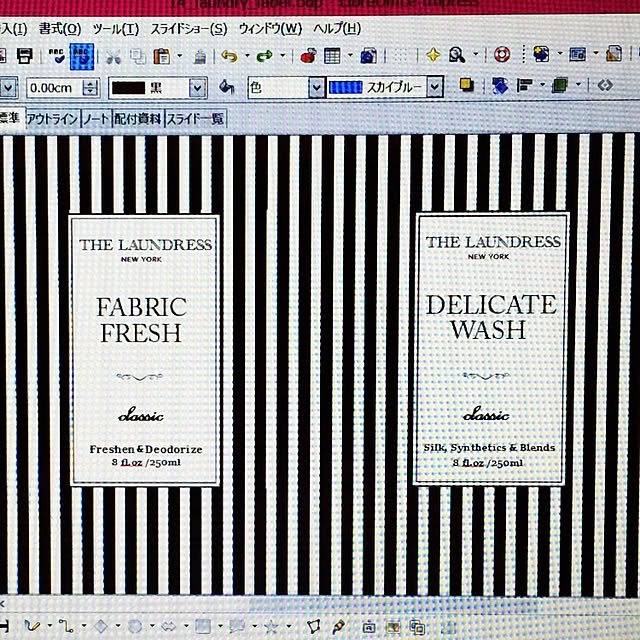The height and width of the screenshot is (640, 640).
Task: Click the Undo arrow icon
Action: (x=230, y=56)
